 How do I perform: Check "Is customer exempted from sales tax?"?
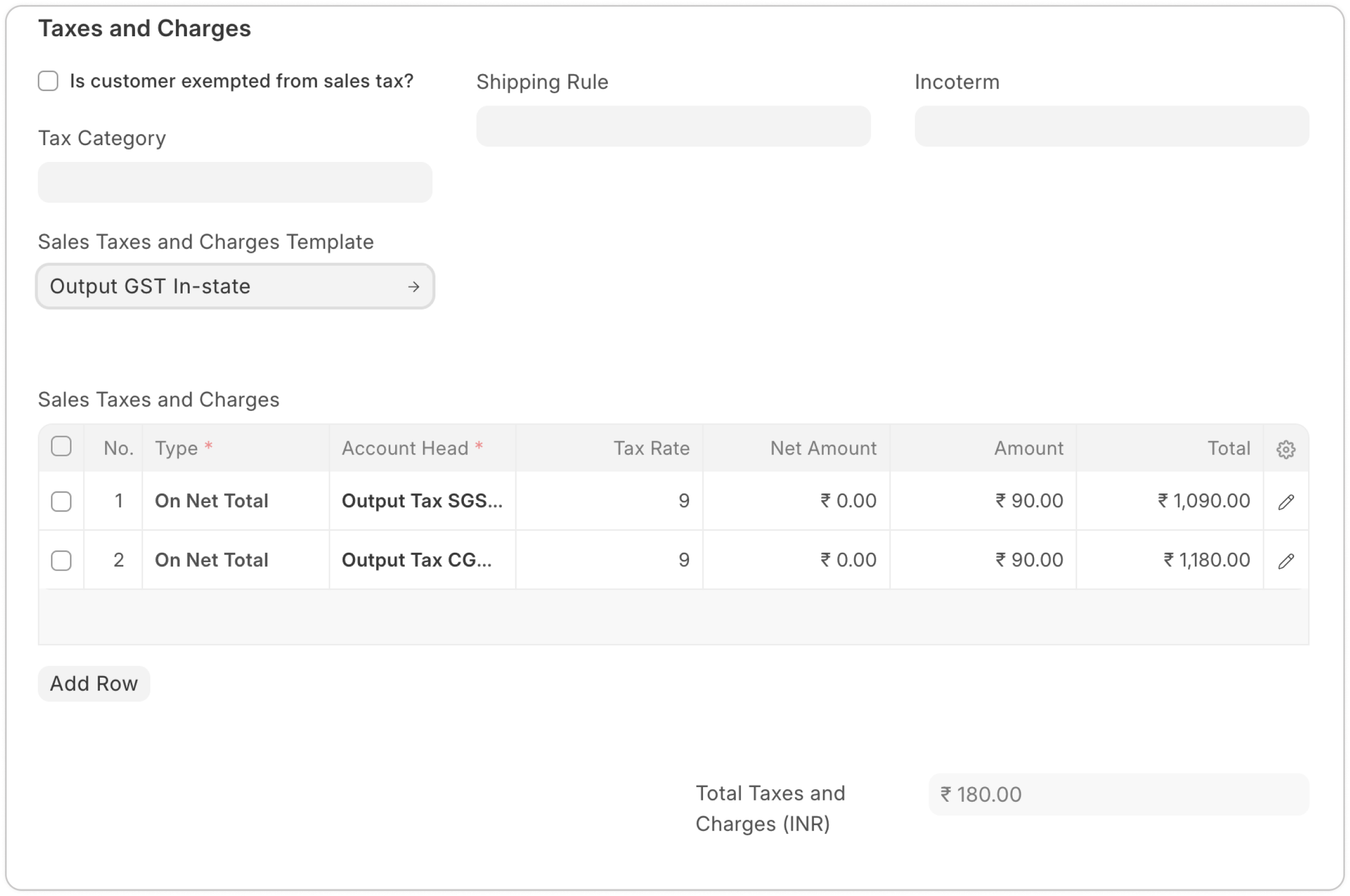(x=48, y=81)
